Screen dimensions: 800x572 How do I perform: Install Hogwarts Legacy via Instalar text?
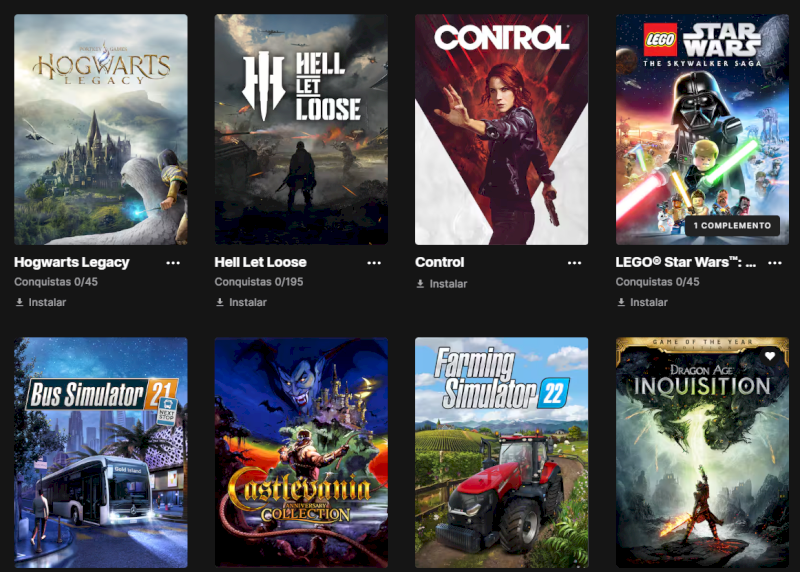[47, 302]
